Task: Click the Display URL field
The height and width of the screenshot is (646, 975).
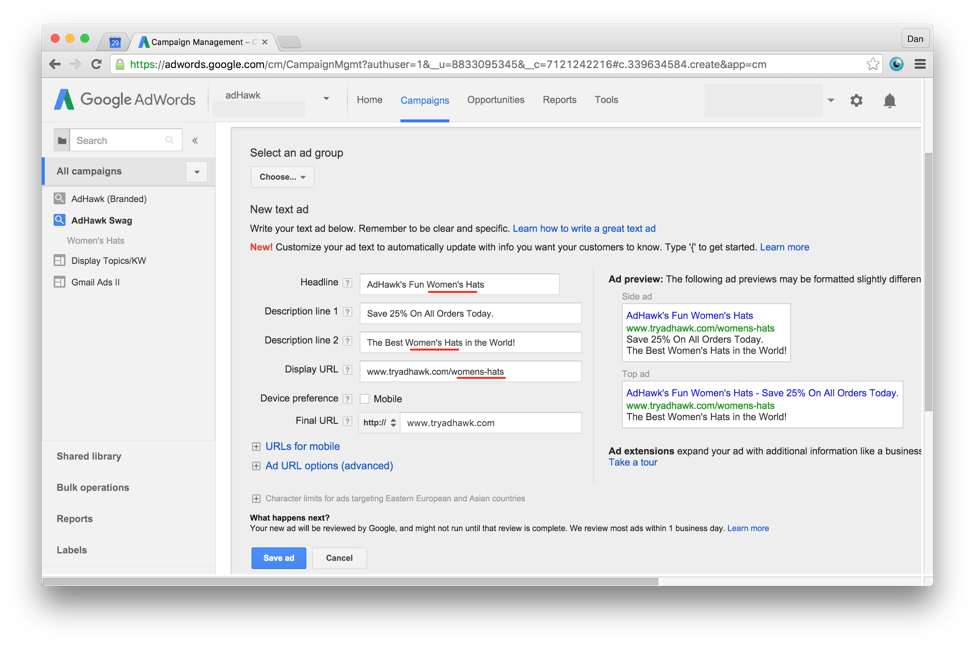Action: click(471, 372)
